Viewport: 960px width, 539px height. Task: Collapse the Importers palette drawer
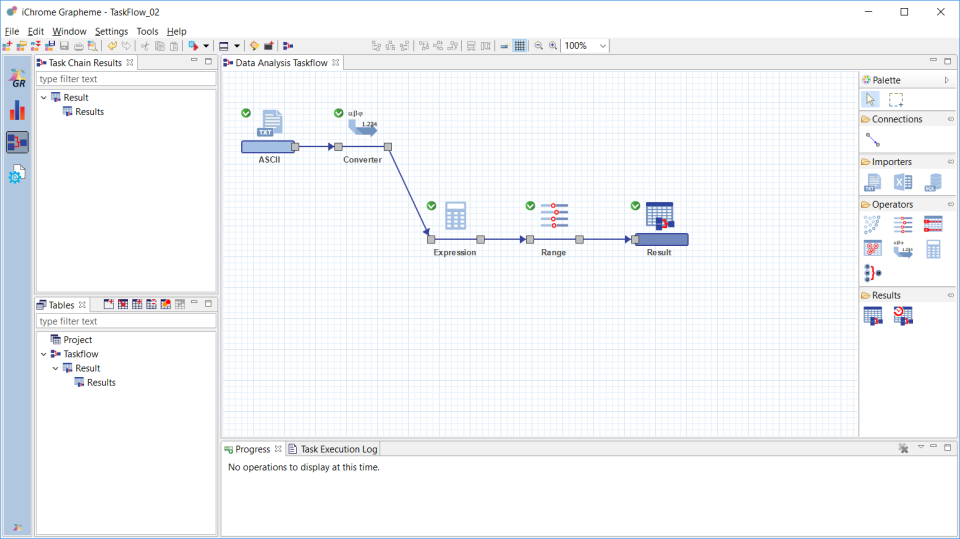click(951, 162)
